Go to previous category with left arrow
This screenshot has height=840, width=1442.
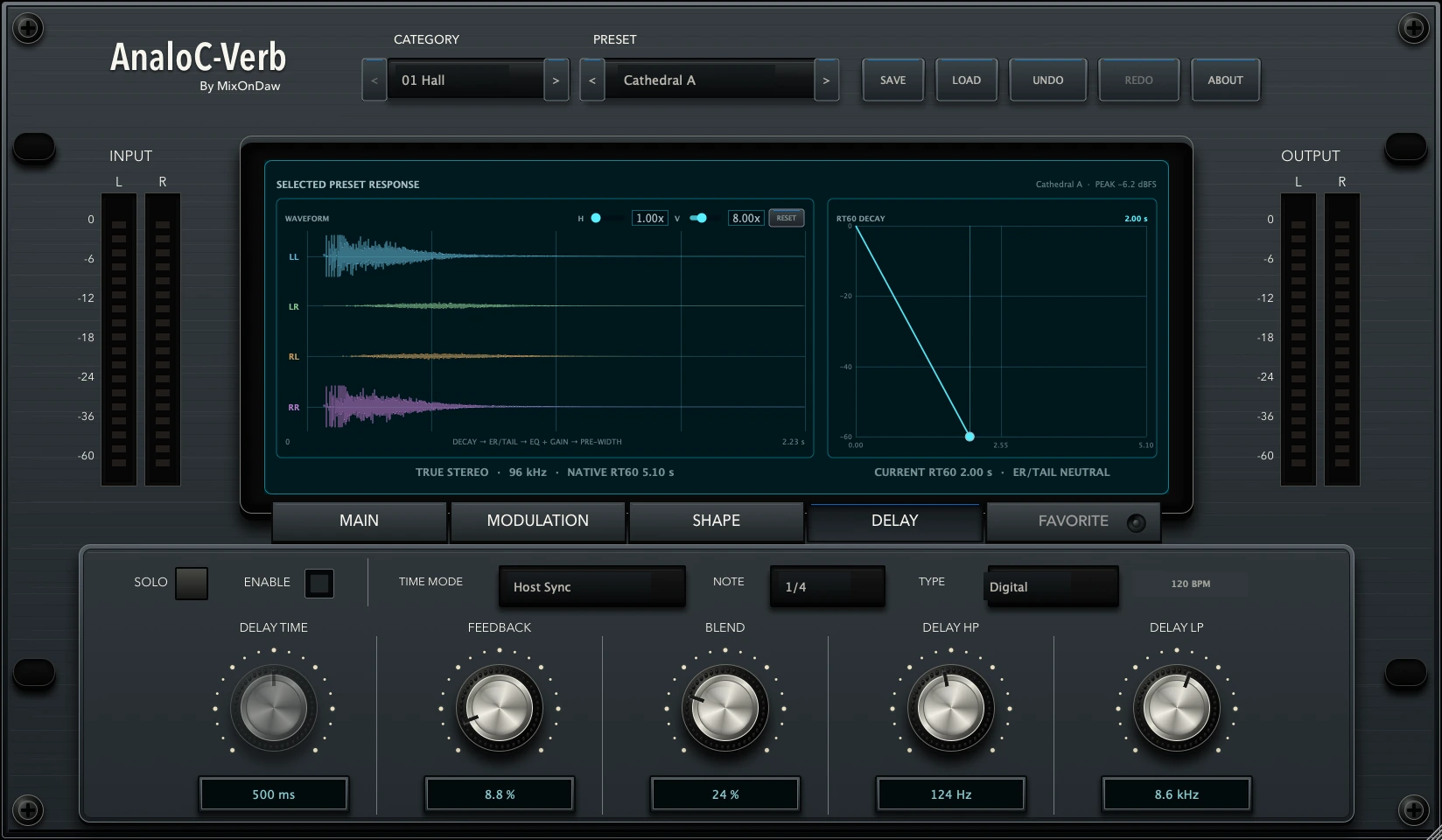coord(374,80)
